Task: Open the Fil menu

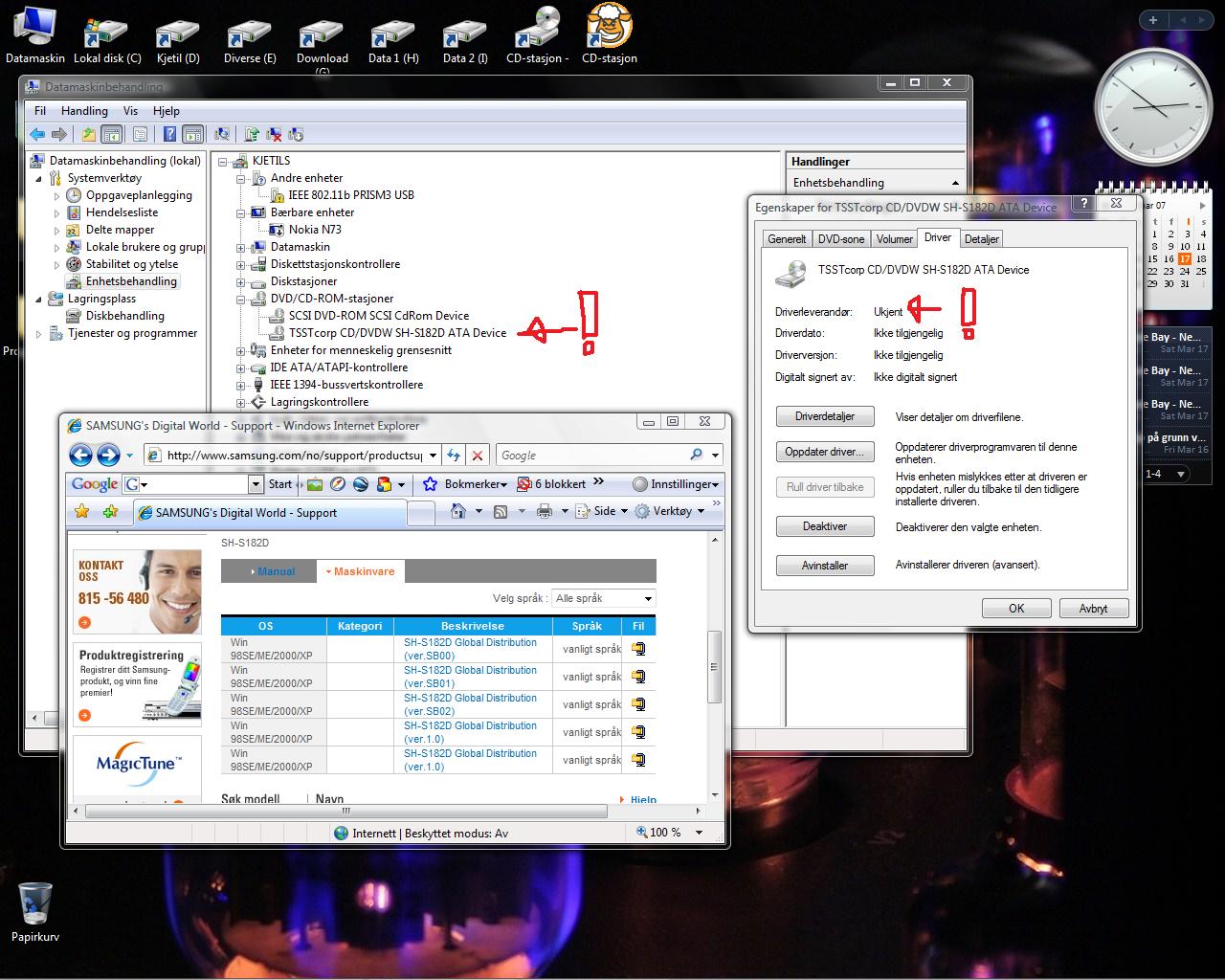Action: click(x=40, y=111)
